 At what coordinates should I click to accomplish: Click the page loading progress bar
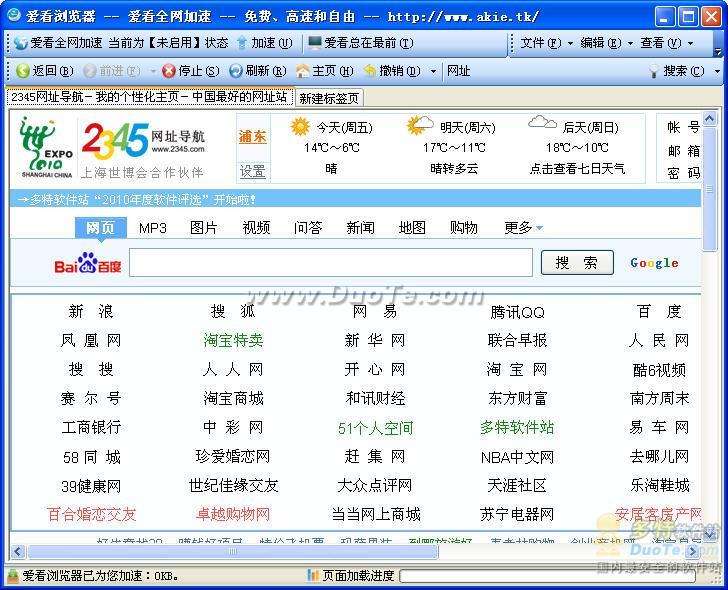coord(547,576)
